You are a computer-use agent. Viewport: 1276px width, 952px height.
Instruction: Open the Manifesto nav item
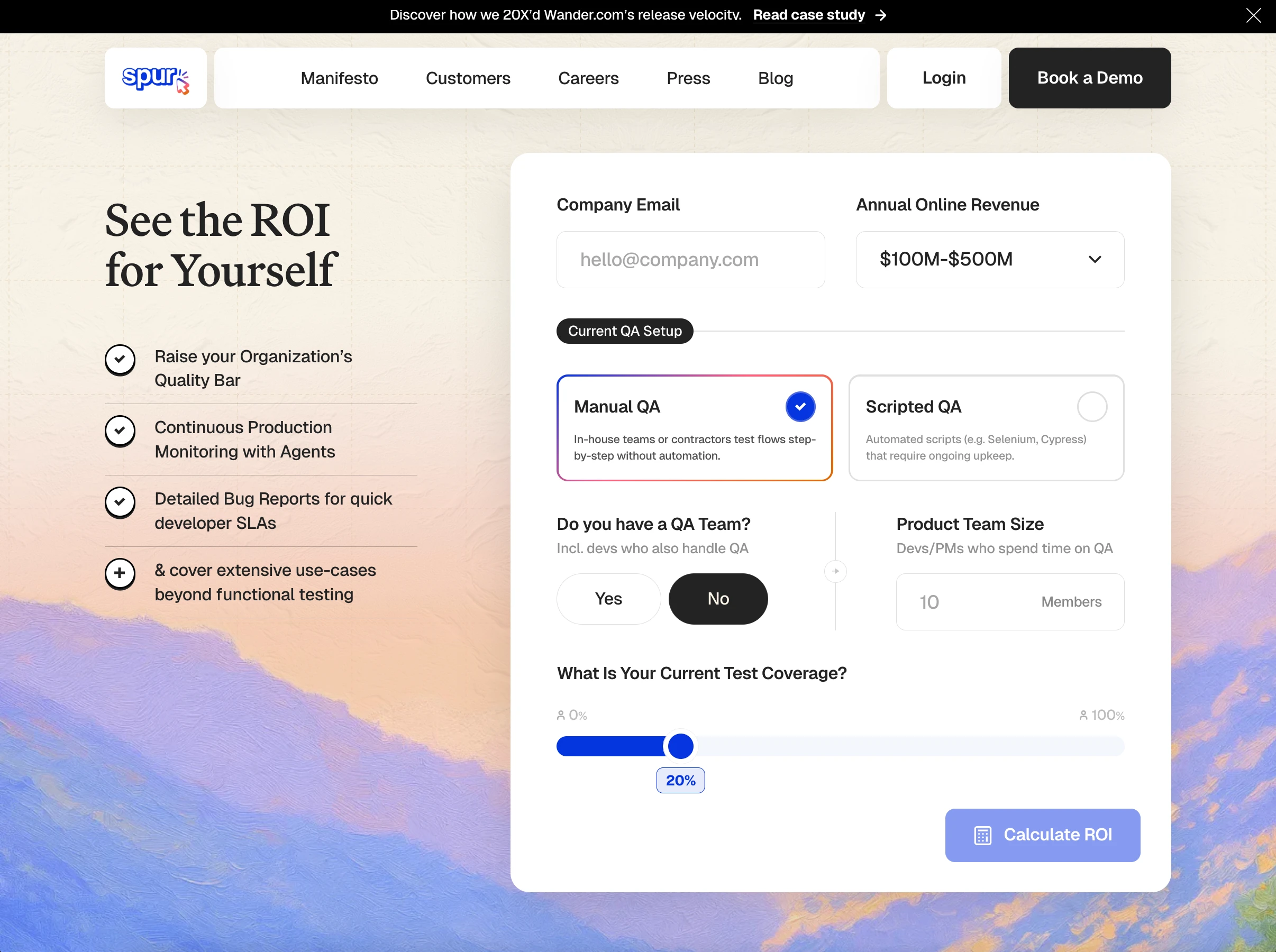point(339,78)
